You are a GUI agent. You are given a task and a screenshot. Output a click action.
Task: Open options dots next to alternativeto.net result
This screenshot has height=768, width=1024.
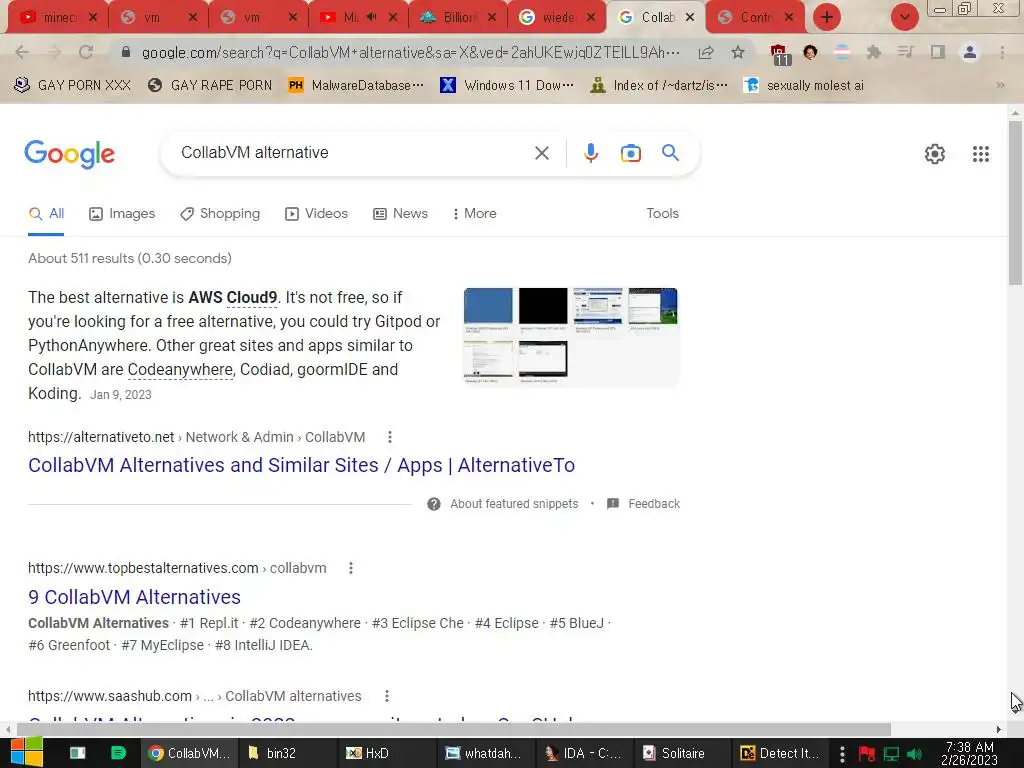389,437
